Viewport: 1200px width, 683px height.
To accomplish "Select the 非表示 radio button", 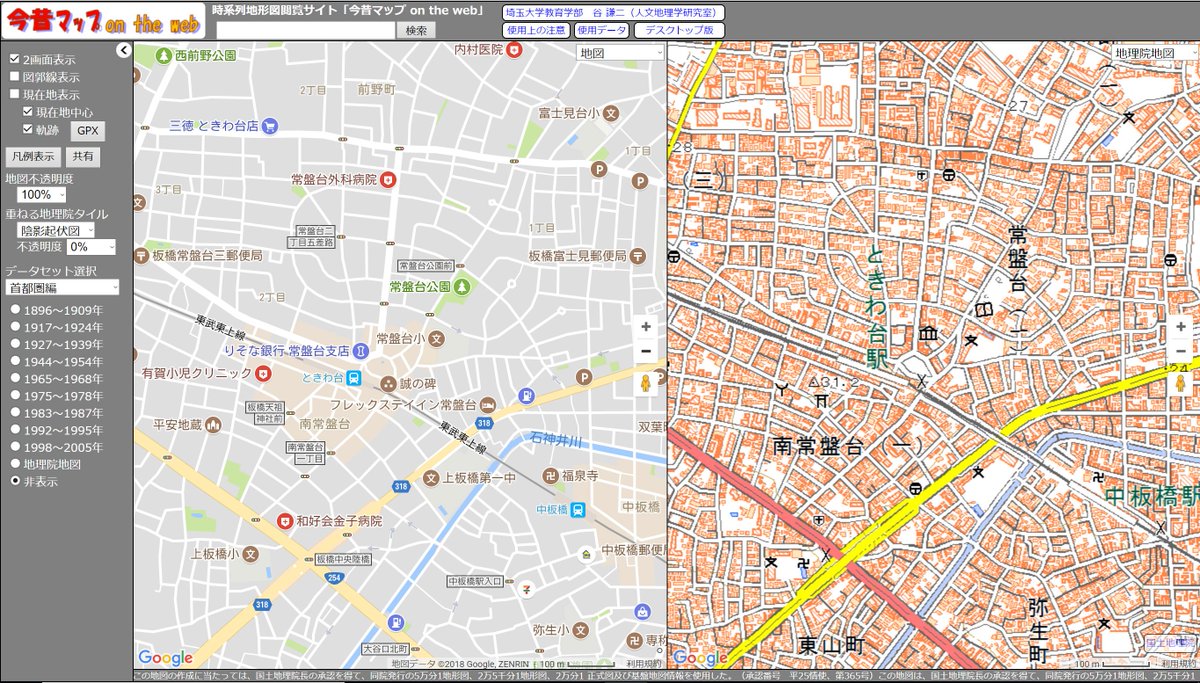I will [15, 481].
